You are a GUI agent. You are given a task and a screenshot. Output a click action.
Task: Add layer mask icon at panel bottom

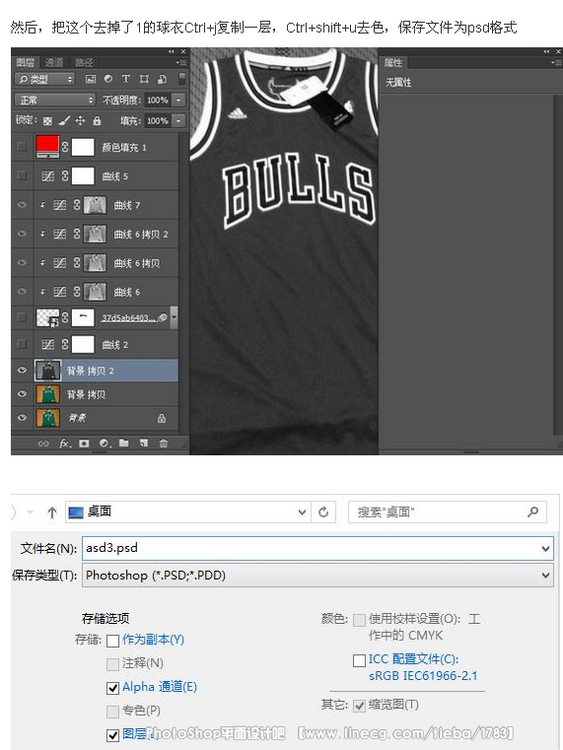coord(84,443)
